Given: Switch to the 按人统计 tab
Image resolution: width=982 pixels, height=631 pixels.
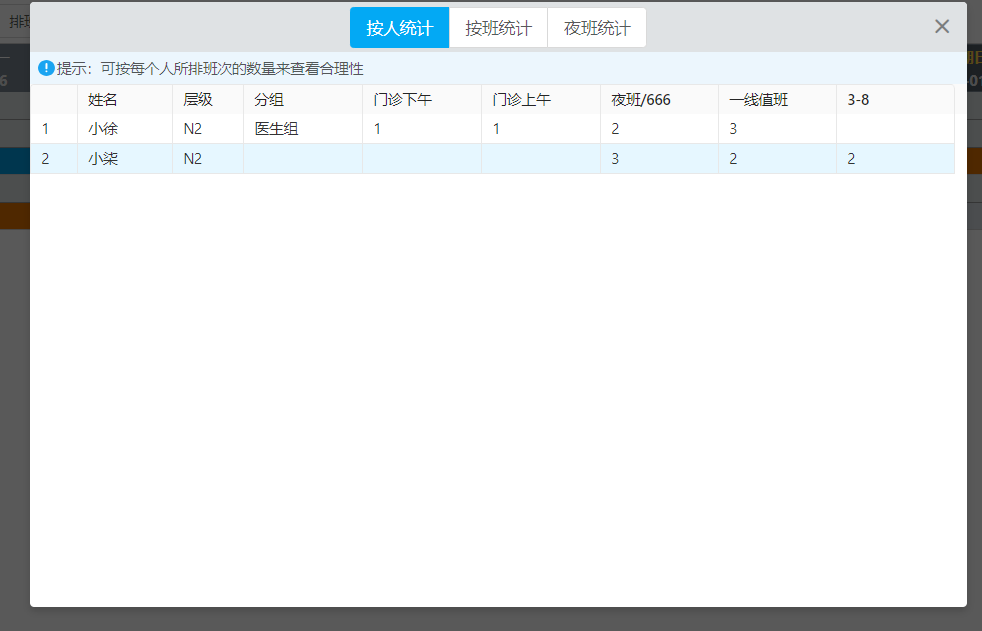Looking at the screenshot, I should [x=400, y=28].
